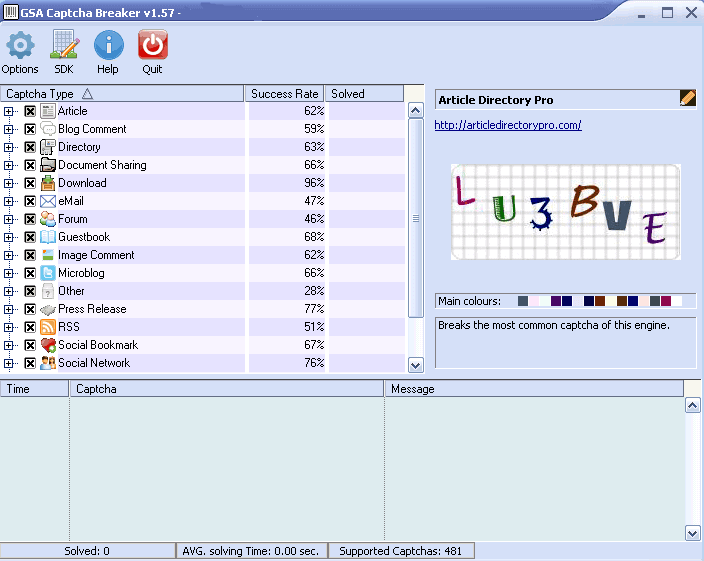This screenshot has width=704, height=561.
Task: Click the captcha list scrollbar thumb
Action: [x=416, y=218]
